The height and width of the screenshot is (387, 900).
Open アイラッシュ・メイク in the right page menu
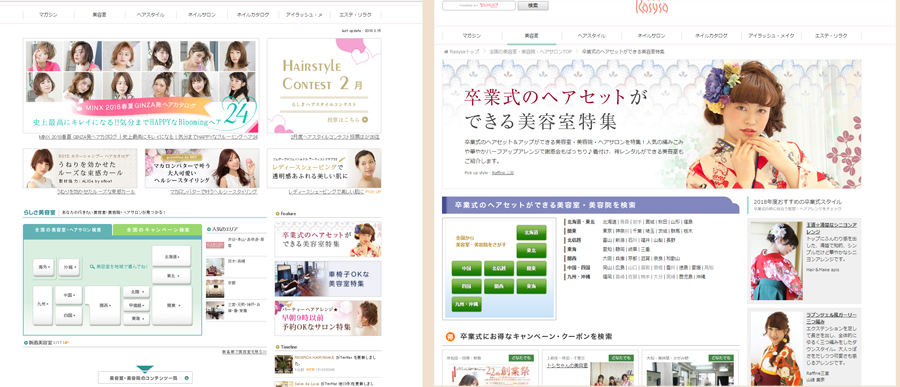coord(771,36)
